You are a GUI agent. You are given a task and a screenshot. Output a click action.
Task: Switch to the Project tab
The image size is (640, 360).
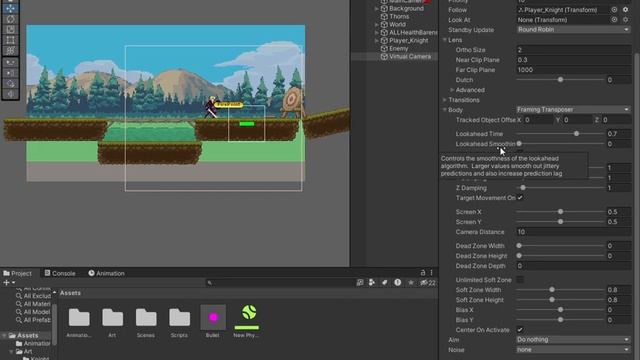pyautogui.click(x=18, y=273)
